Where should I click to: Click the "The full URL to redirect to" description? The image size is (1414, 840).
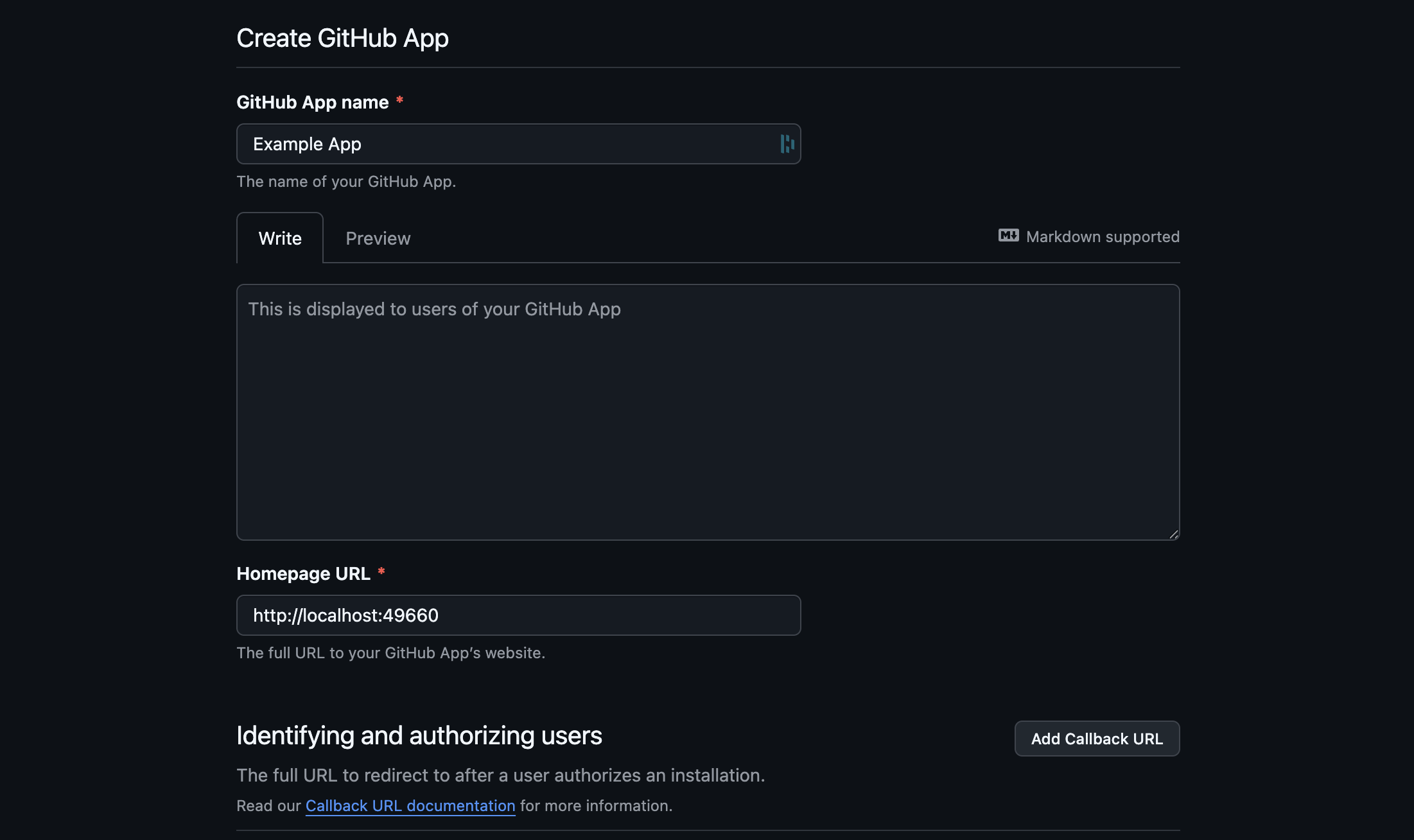click(501, 776)
